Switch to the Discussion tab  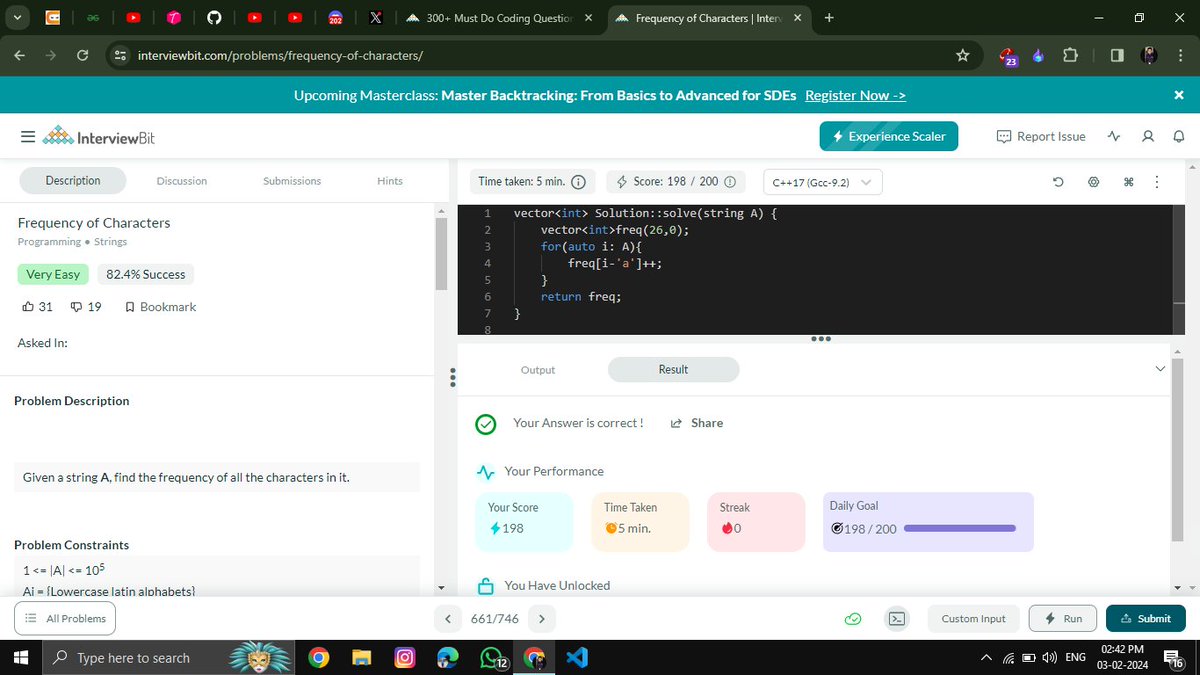tap(182, 181)
